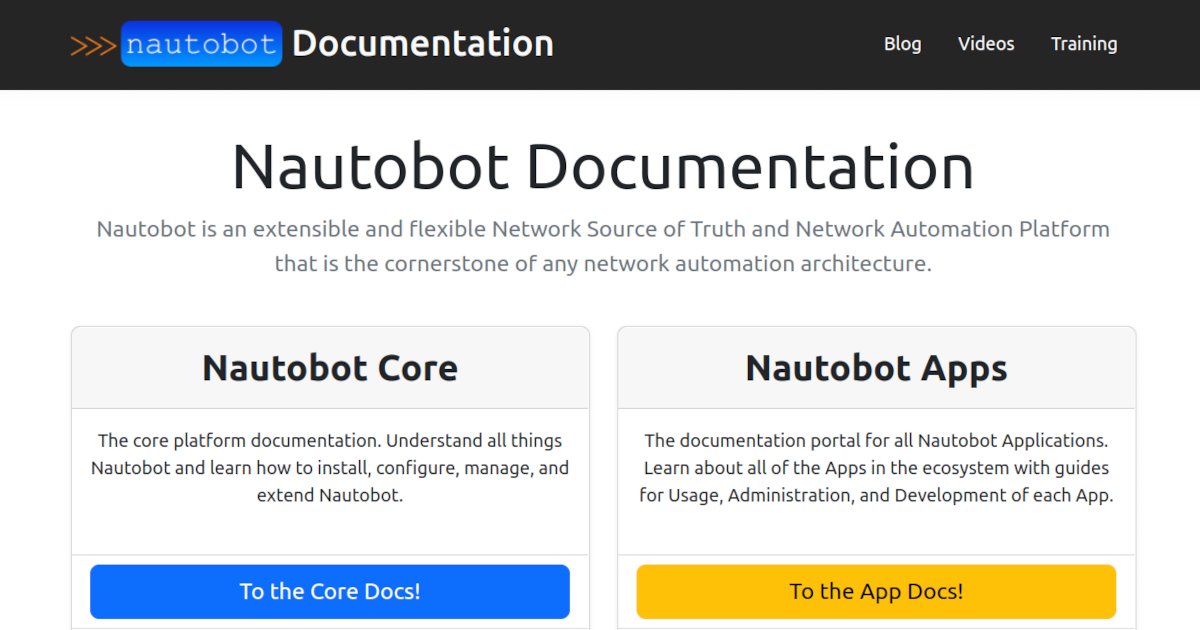
Task: Open the Videos menu link
Action: [986, 44]
